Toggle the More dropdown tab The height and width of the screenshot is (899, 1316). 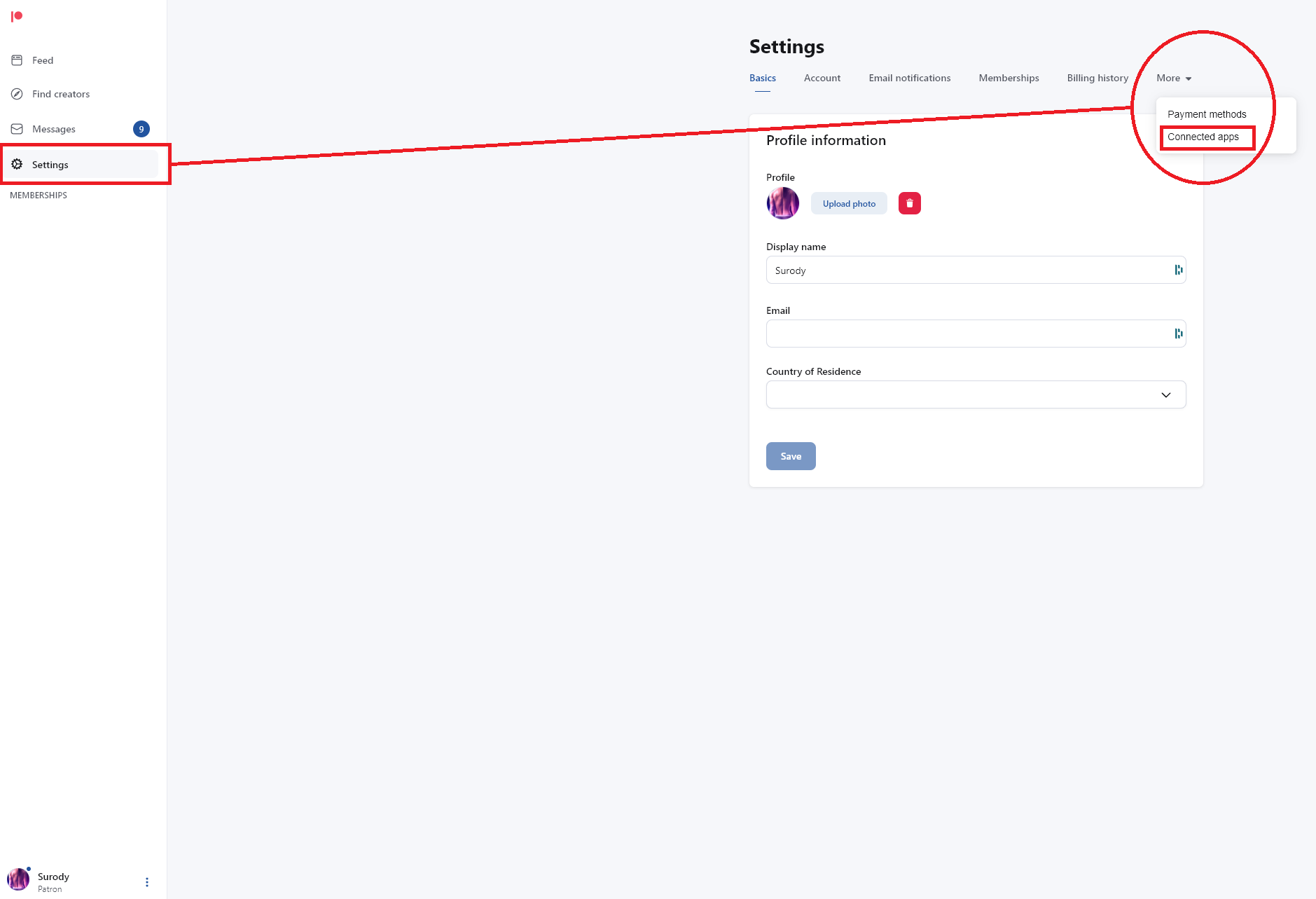[1174, 78]
